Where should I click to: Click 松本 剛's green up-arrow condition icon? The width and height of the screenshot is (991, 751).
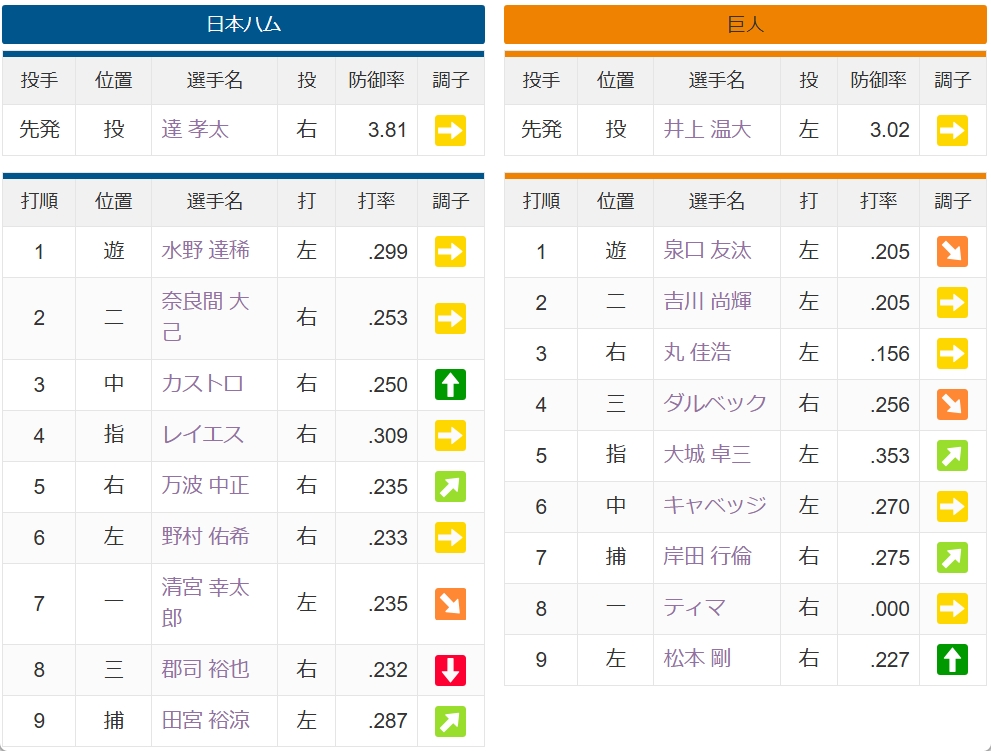click(952, 660)
